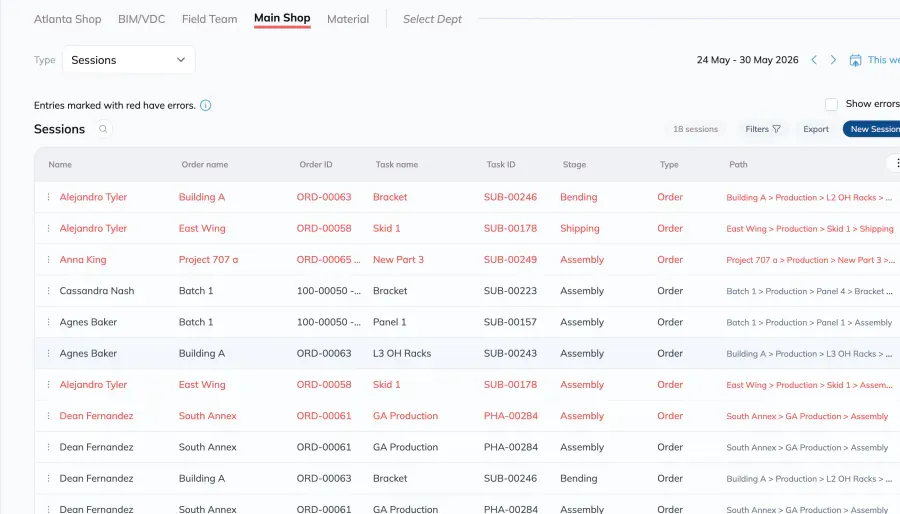Click the Order ID column header

tap(316, 165)
